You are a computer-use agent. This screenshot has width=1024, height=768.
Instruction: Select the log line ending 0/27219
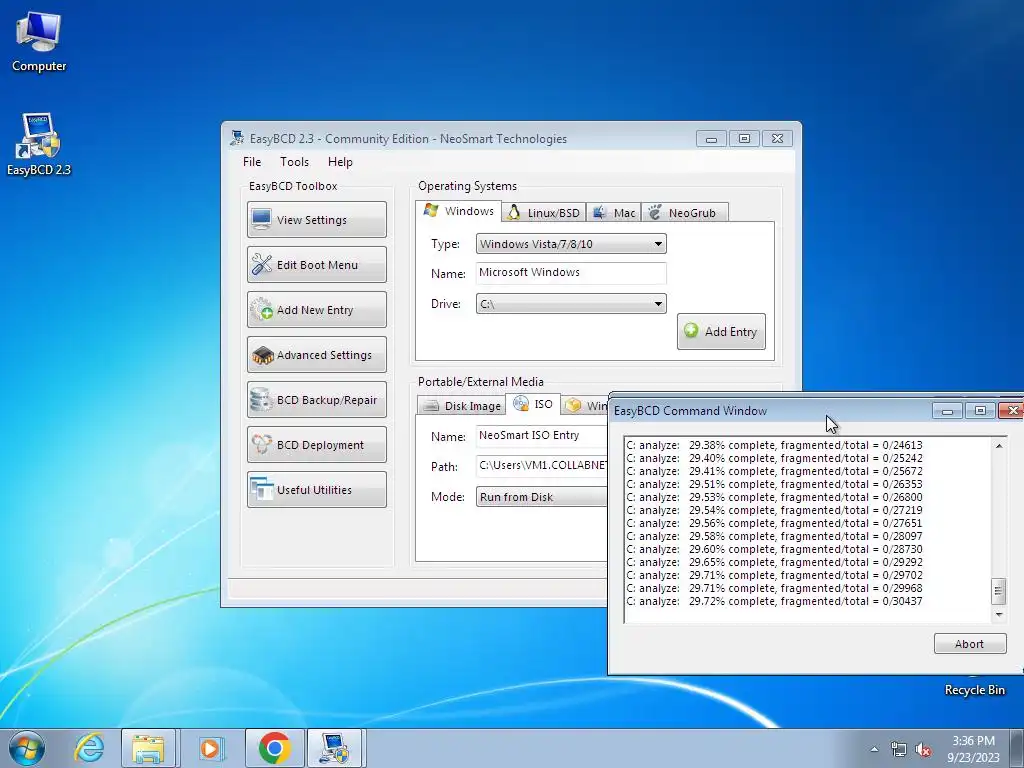[x=775, y=510]
